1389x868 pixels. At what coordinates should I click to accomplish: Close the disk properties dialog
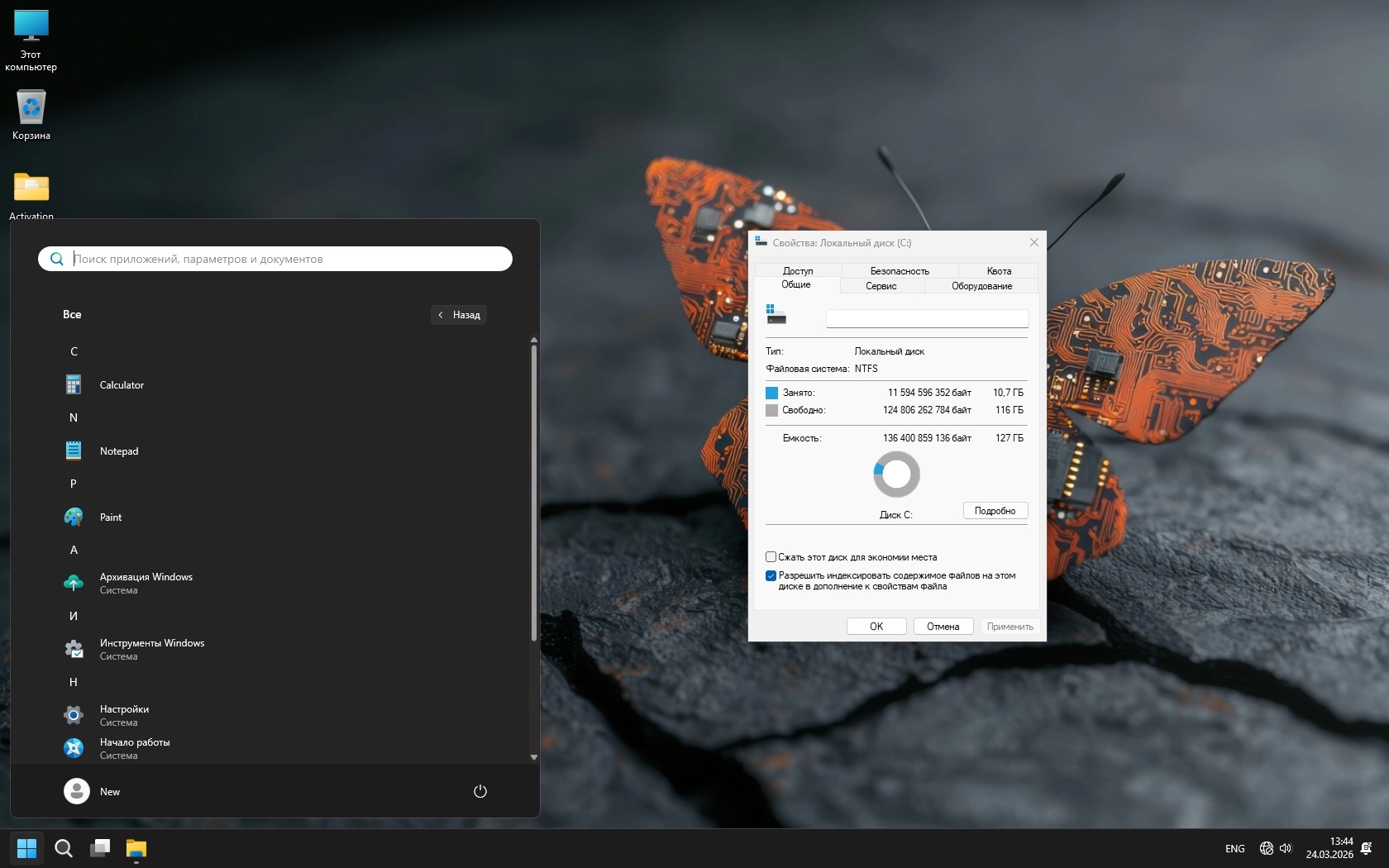[1033, 242]
